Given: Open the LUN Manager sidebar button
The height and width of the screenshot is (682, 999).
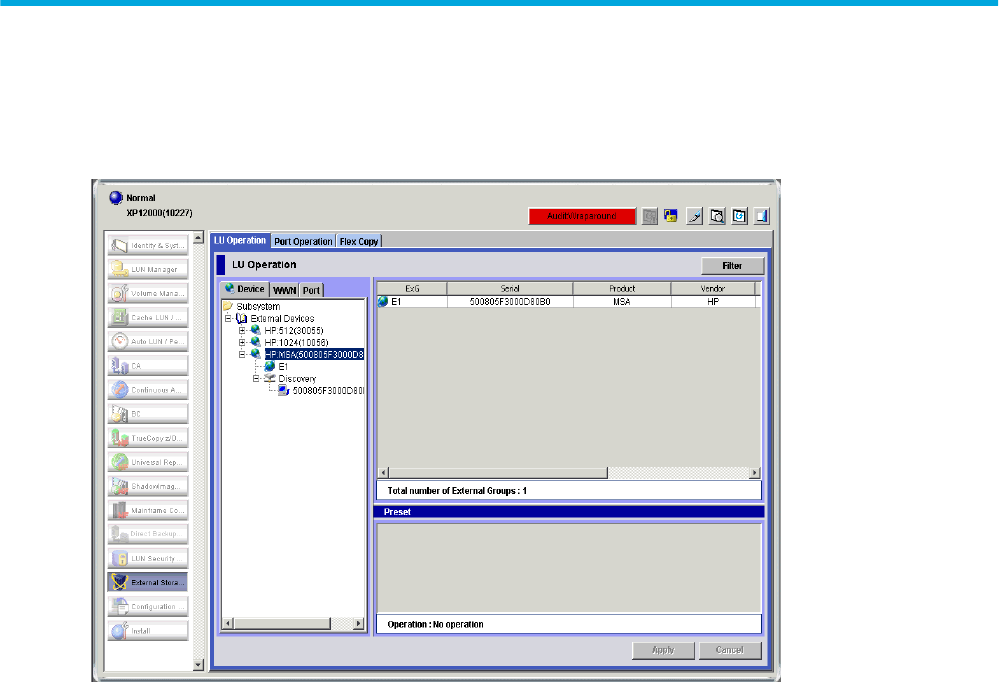Looking at the screenshot, I should tap(147, 268).
